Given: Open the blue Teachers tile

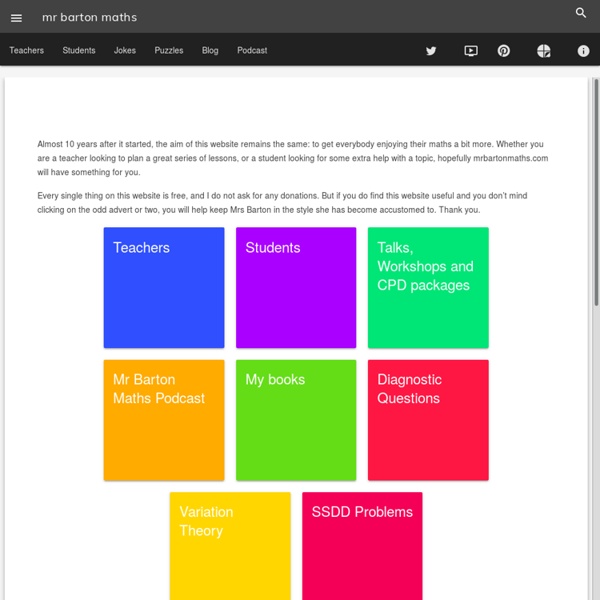Looking at the screenshot, I should tap(164, 288).
